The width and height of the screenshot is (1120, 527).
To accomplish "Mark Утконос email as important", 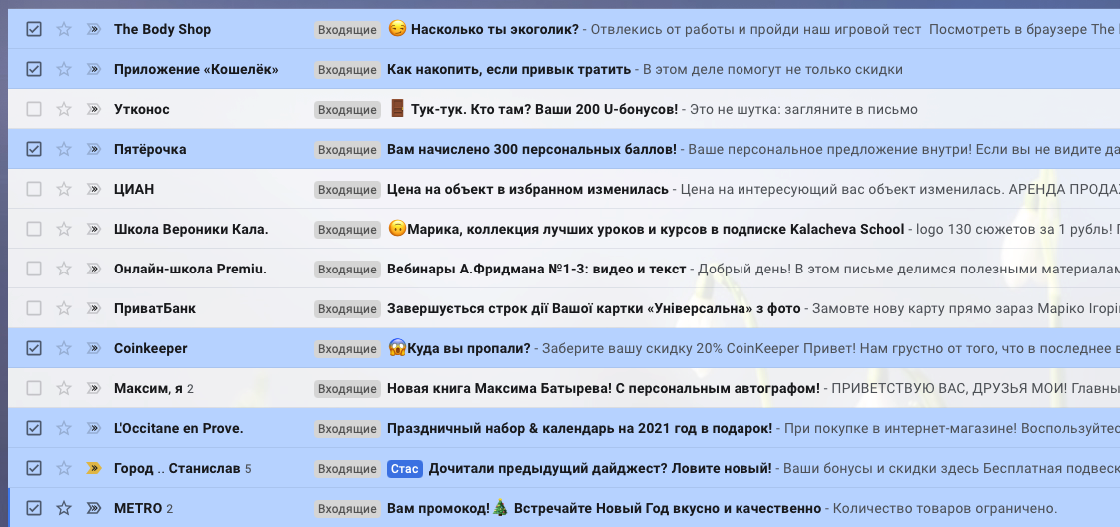I will tap(94, 109).
